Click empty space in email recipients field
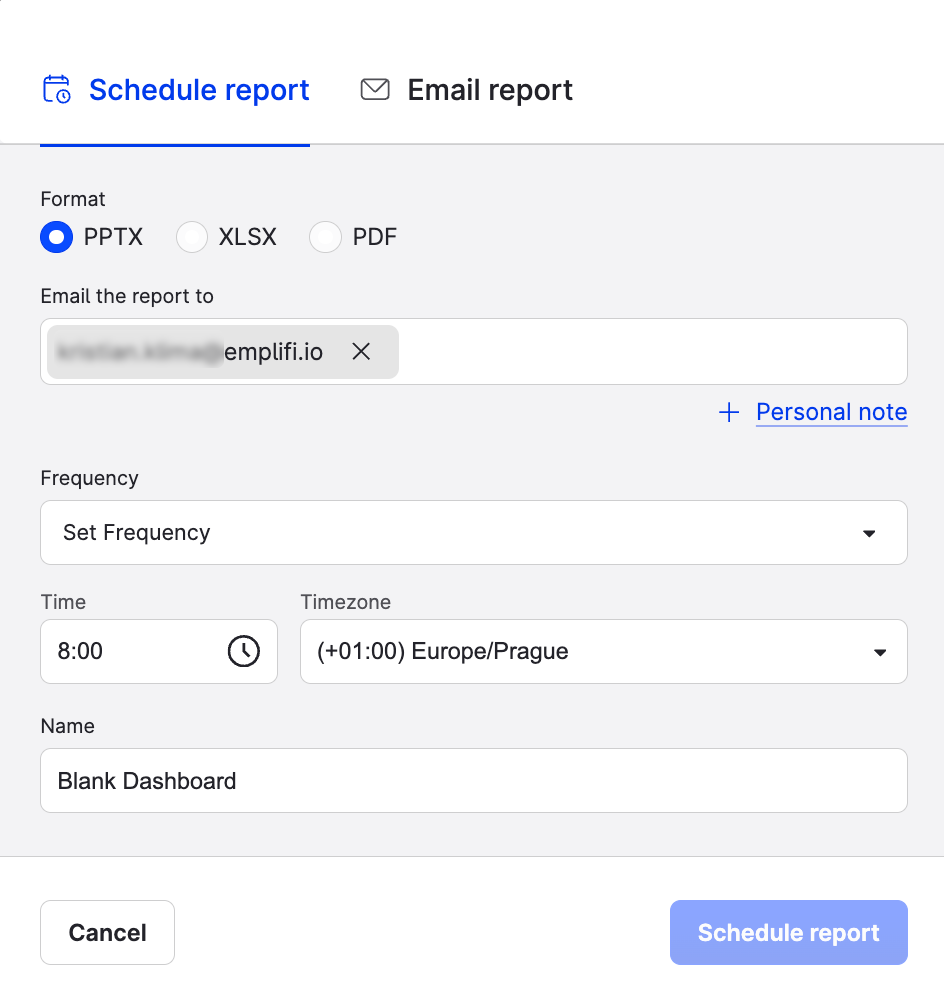The image size is (944, 1002). point(650,352)
